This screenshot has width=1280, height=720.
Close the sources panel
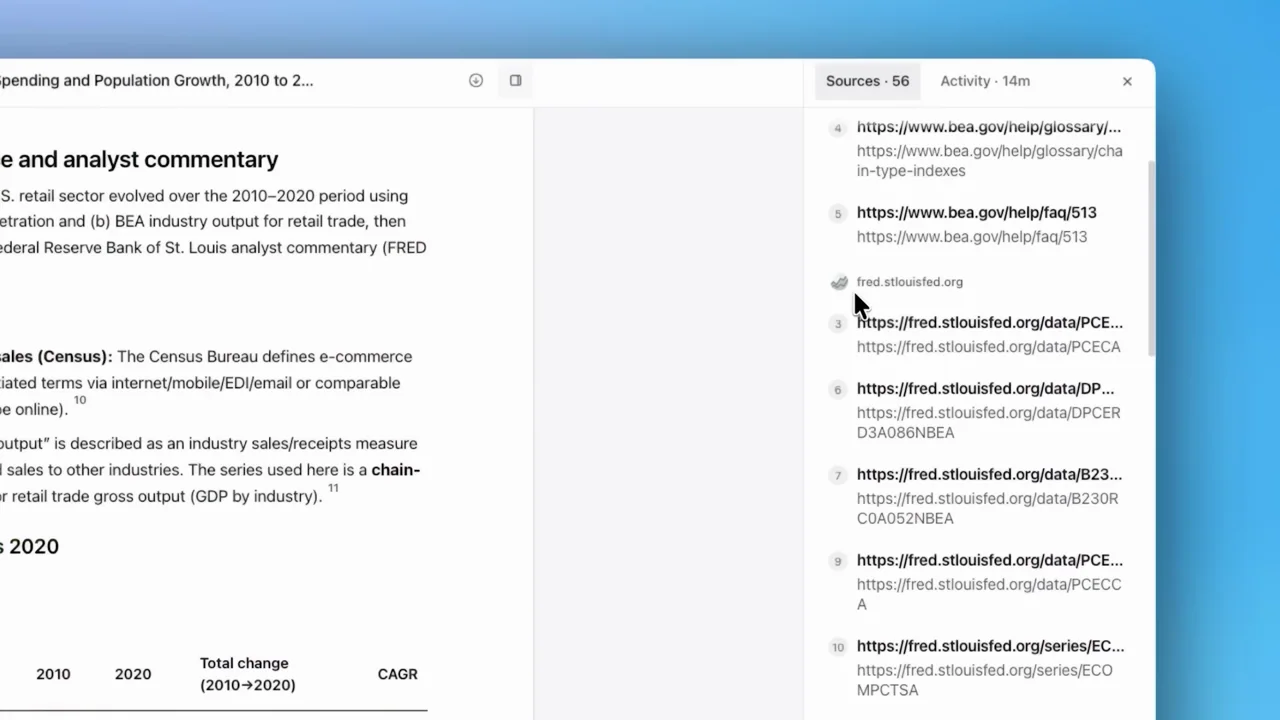pos(1127,81)
